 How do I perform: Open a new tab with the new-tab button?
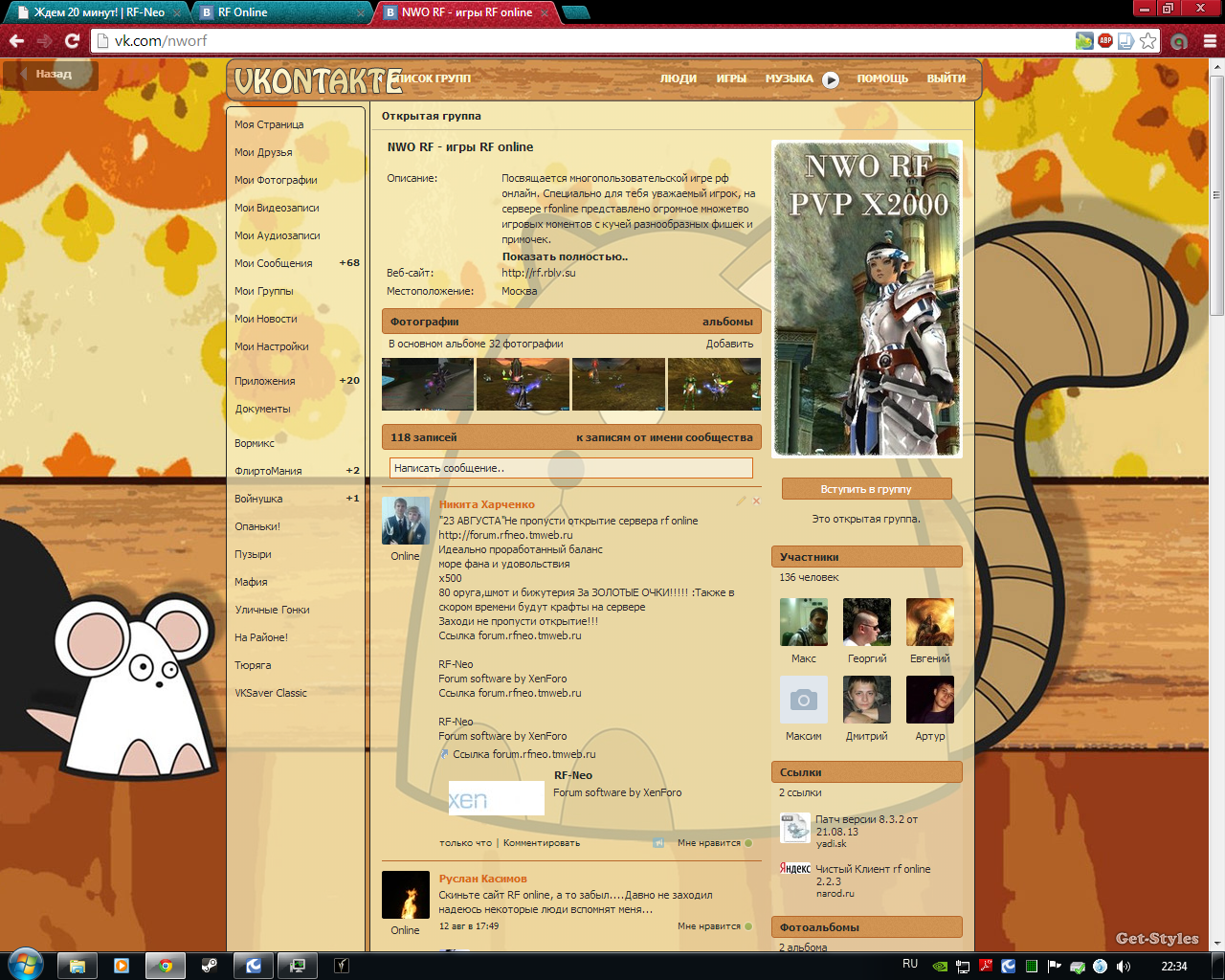tap(576, 12)
